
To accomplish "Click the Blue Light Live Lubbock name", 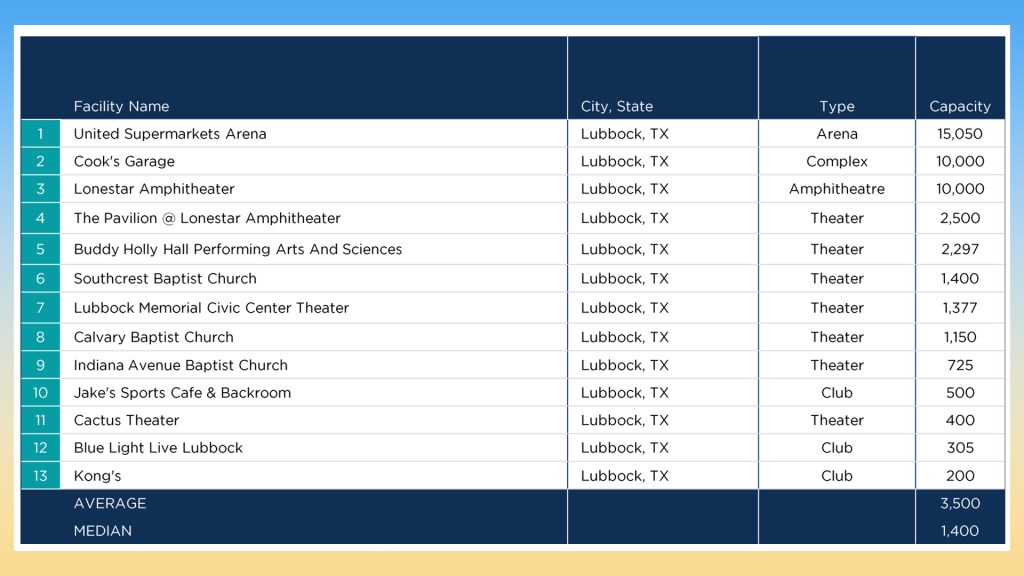I will point(158,448).
